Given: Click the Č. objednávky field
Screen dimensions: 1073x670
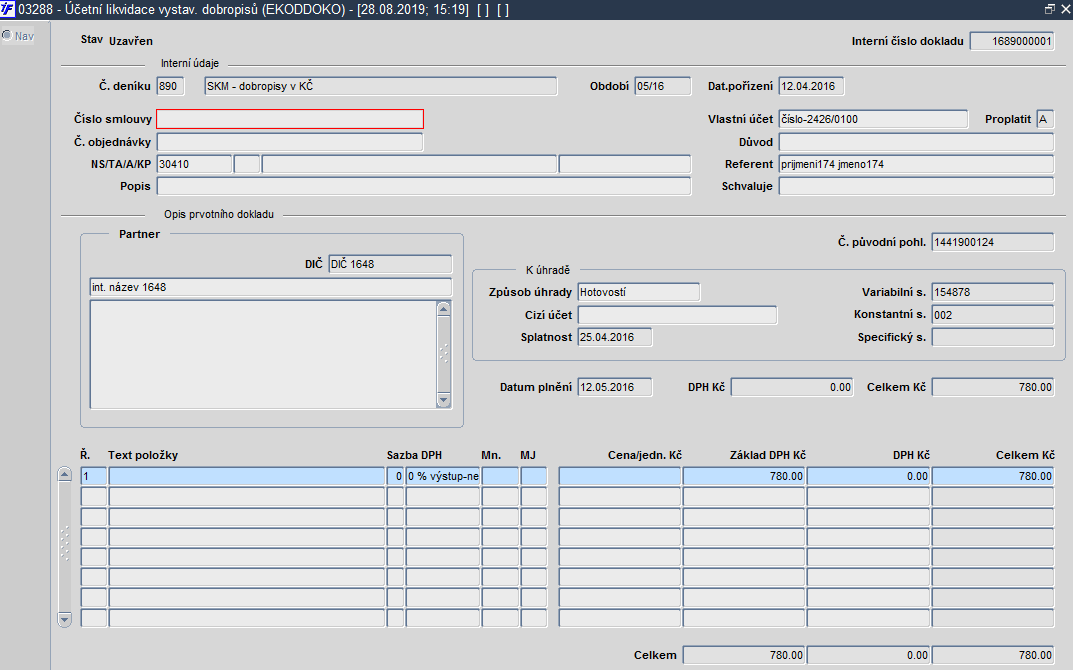Looking at the screenshot, I should [290, 142].
